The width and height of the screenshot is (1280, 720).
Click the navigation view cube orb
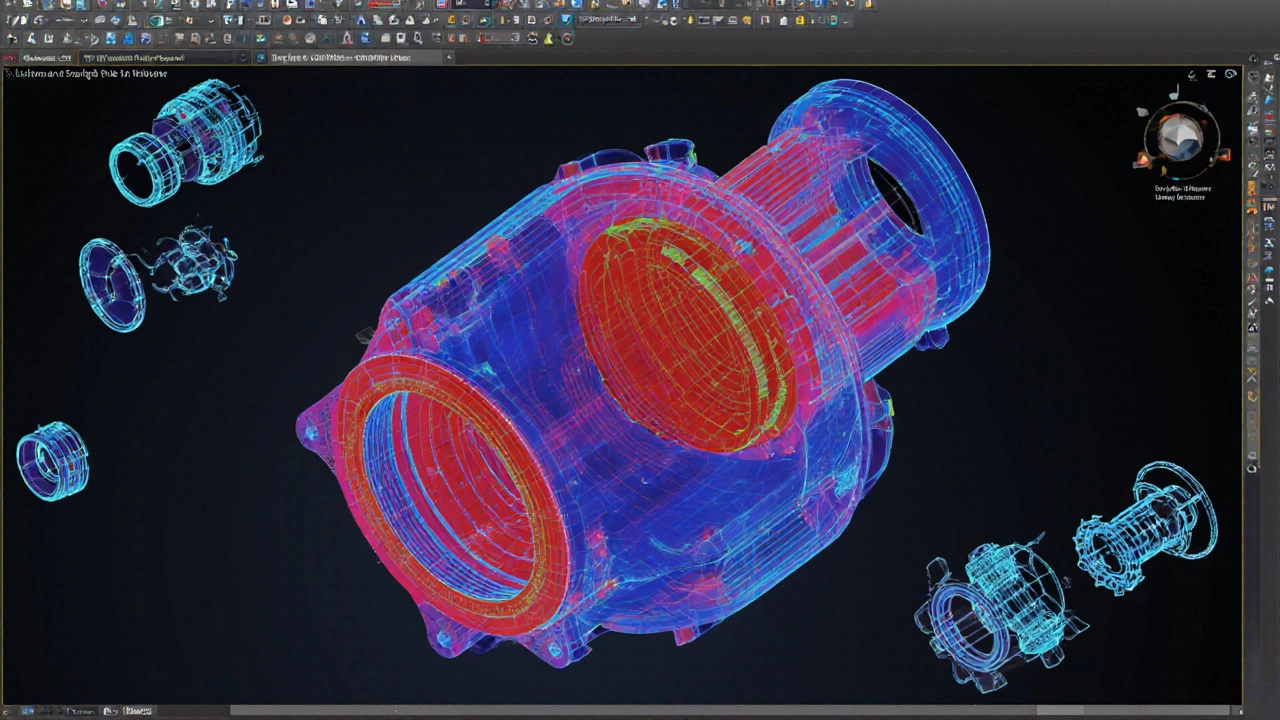point(1181,139)
